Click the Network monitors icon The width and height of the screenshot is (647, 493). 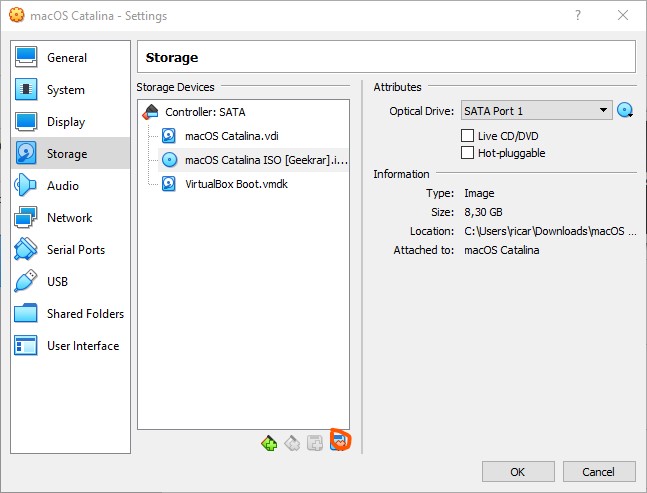click(26, 217)
